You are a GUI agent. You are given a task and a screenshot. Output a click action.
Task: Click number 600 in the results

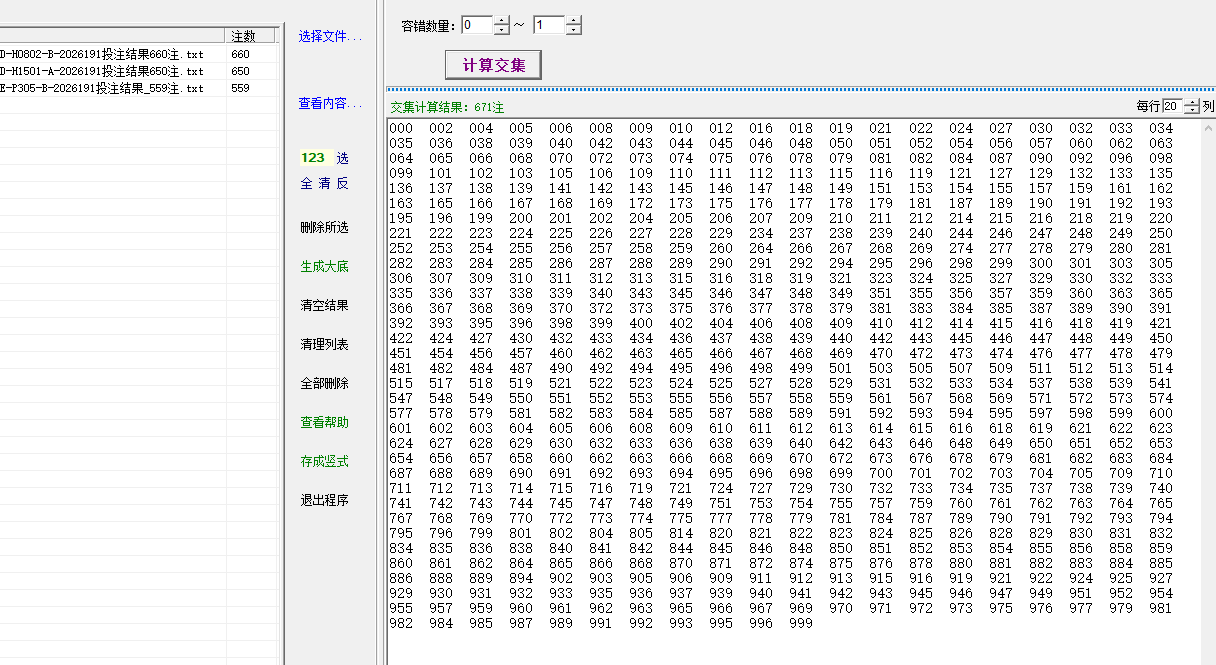click(1161, 413)
